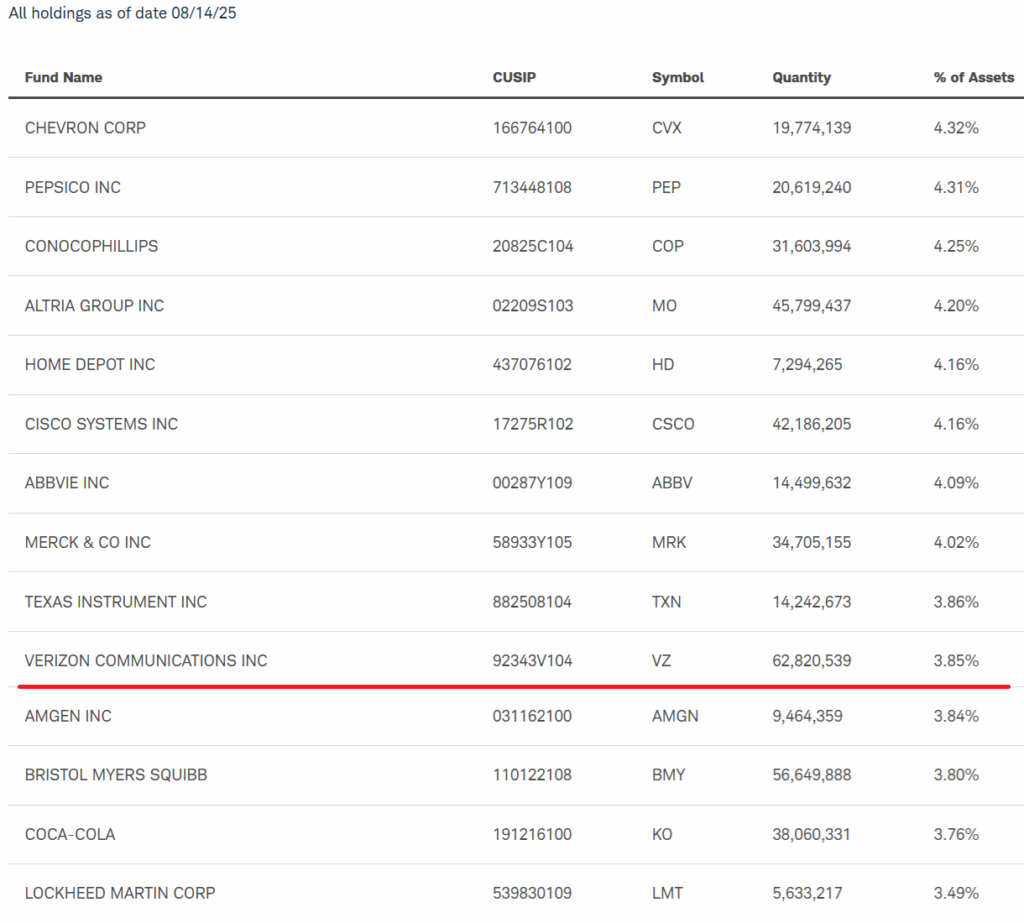This screenshot has height=923, width=1024.
Task: Click CUSIP 00287Y109 for AbbVie
Action: click(532, 482)
